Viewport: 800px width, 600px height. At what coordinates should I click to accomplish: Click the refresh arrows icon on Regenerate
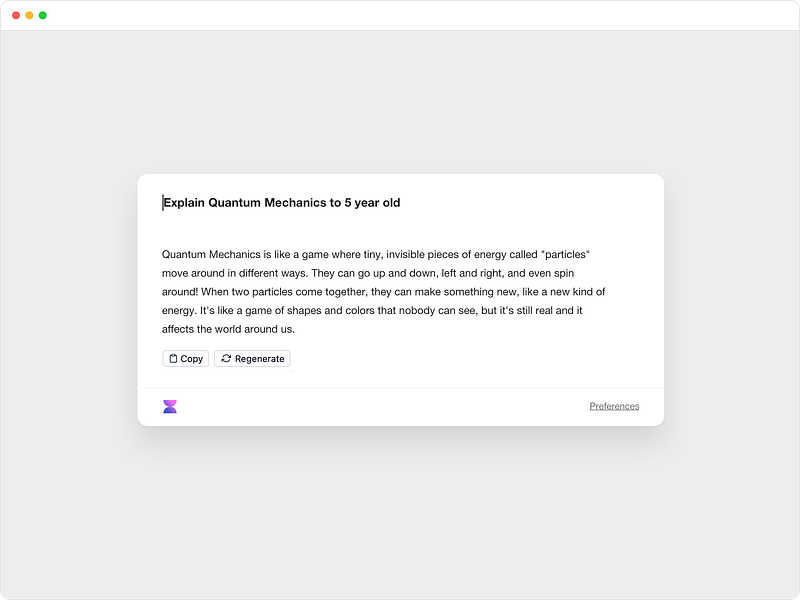226,358
